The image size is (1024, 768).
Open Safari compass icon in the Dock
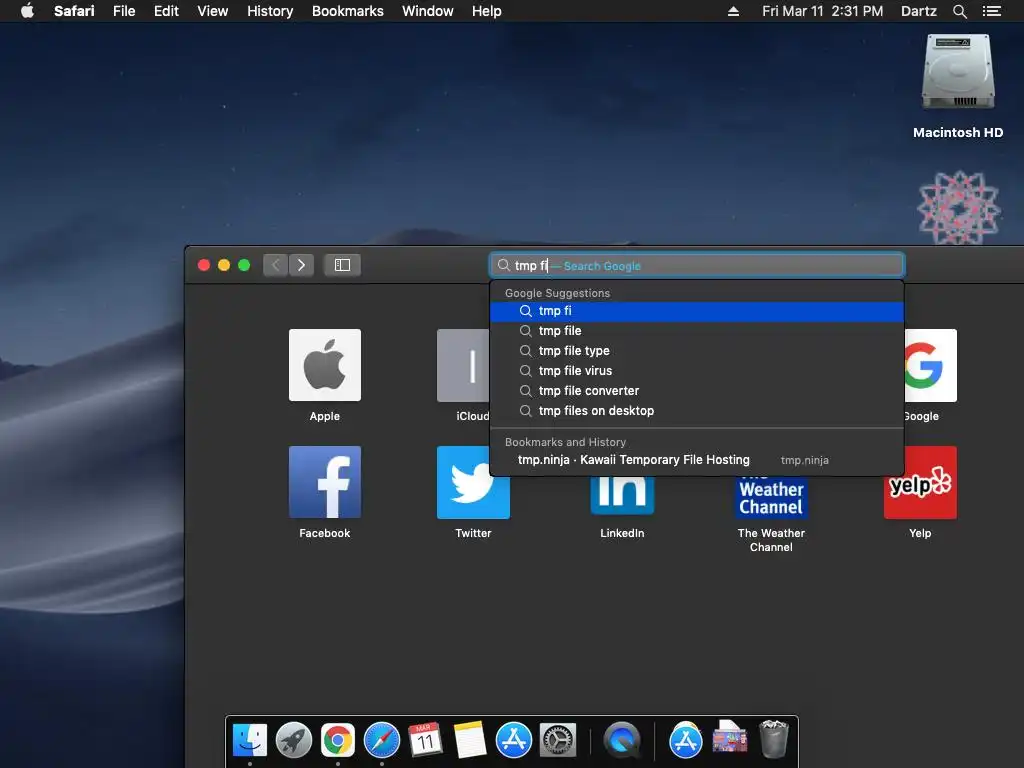(382, 741)
